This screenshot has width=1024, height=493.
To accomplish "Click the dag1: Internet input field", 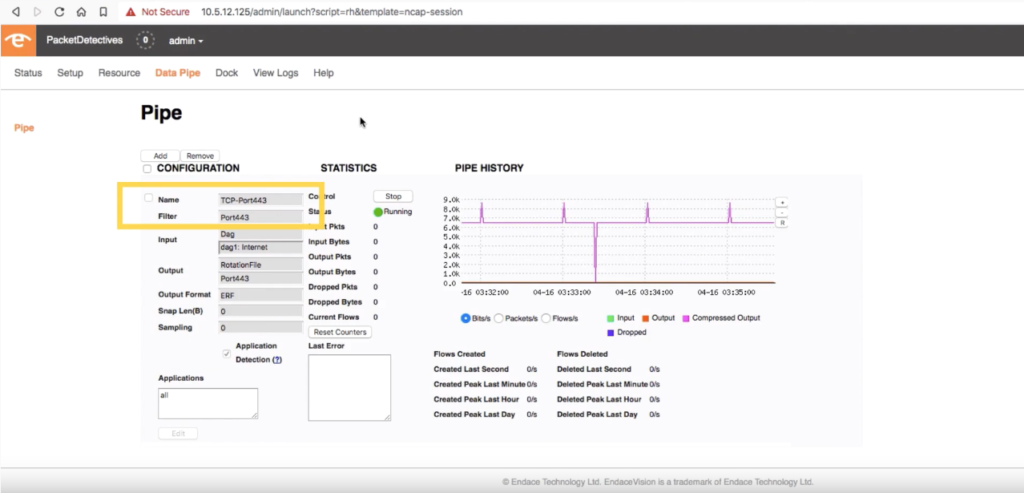I will click(260, 247).
